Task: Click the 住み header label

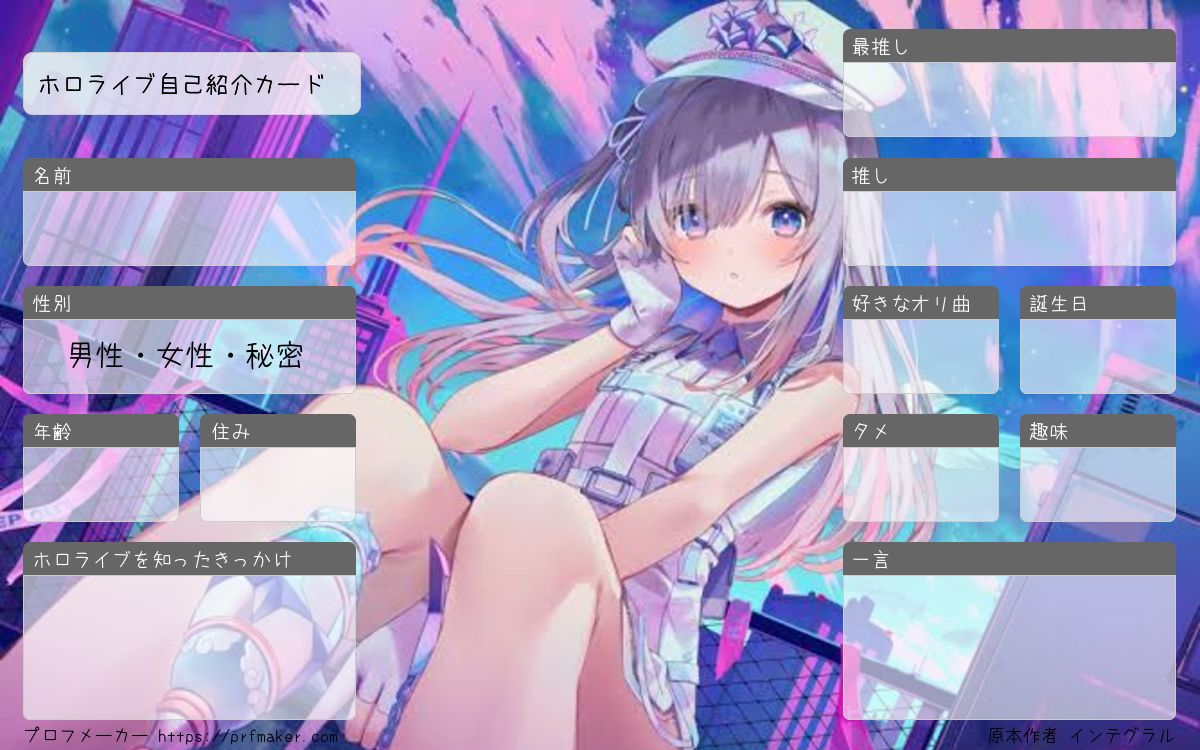Action: 229,431
